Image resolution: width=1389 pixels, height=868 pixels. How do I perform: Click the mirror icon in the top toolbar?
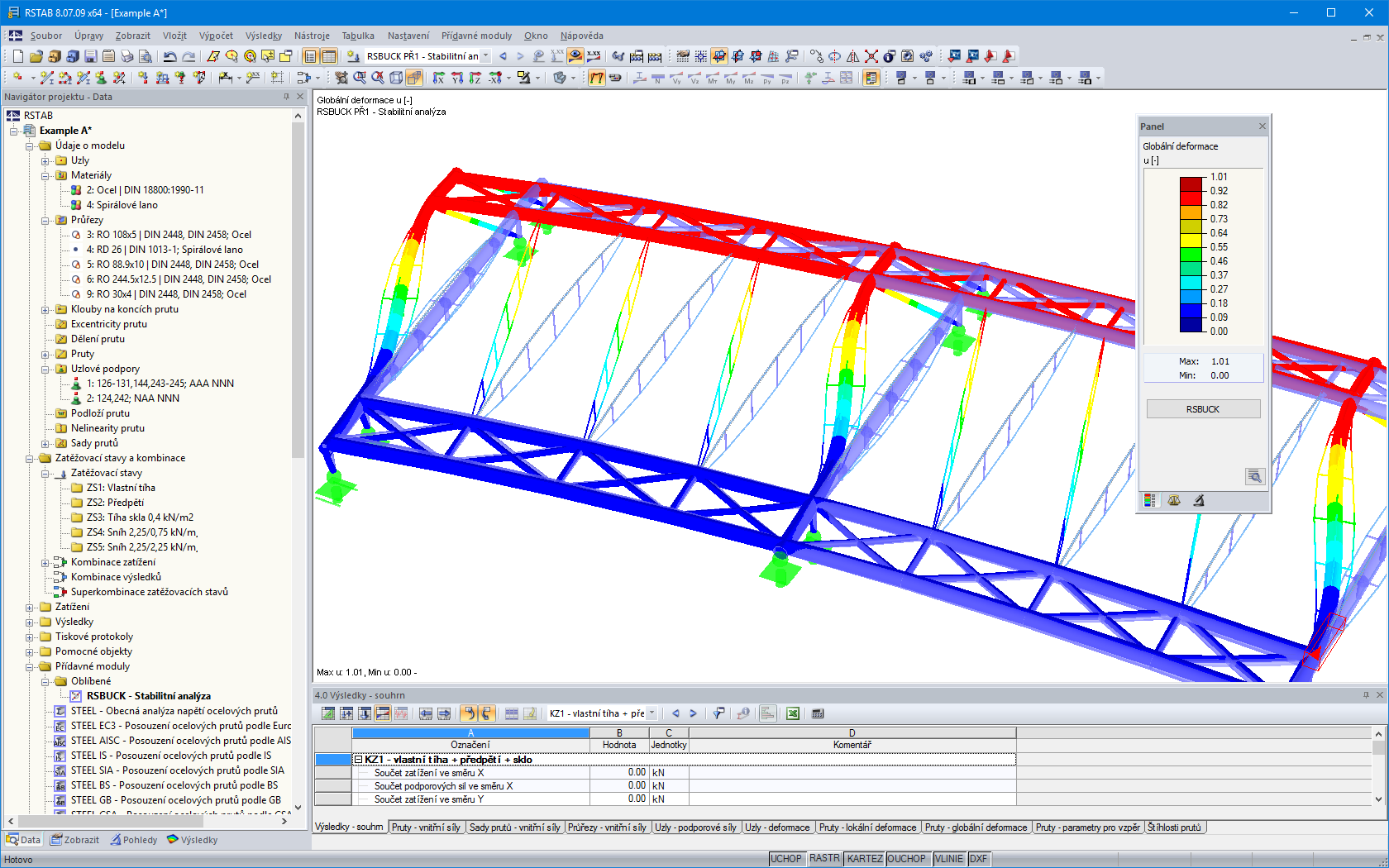tap(853, 56)
